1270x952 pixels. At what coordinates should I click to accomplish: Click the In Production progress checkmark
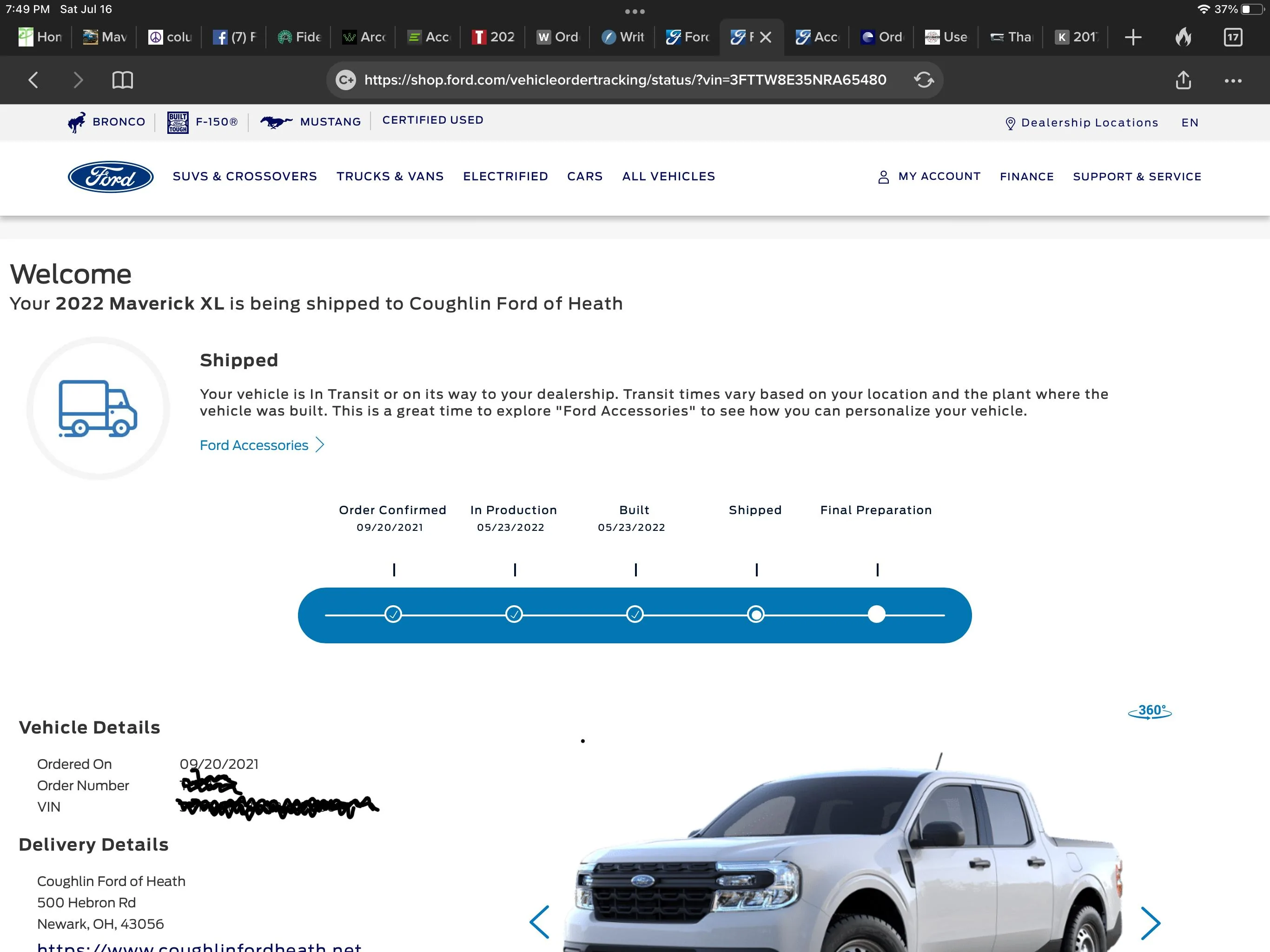pyautogui.click(x=514, y=615)
